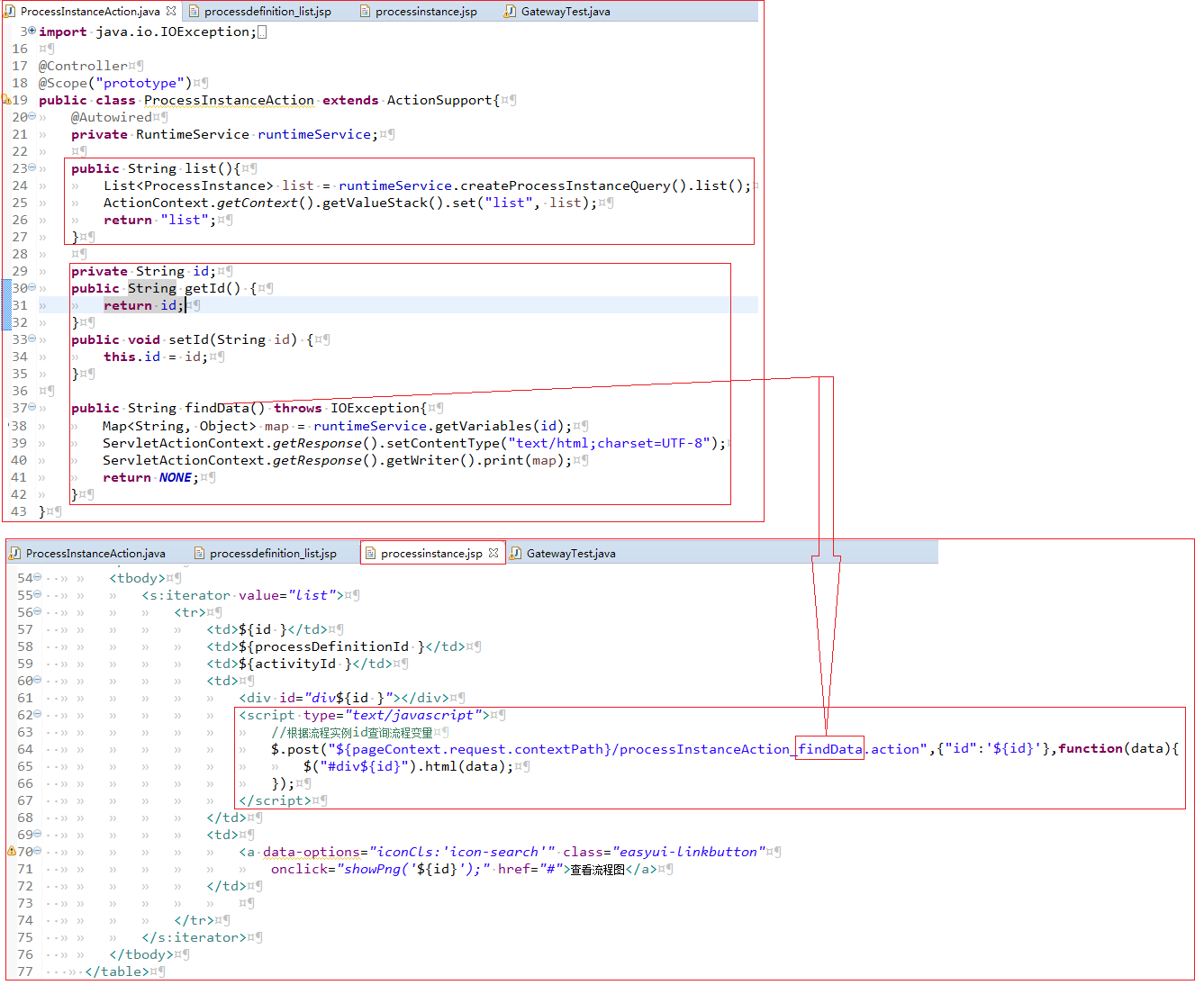Collapse the script block at line 62
Image resolution: width=1204 pixels, height=994 pixels.
[37, 714]
